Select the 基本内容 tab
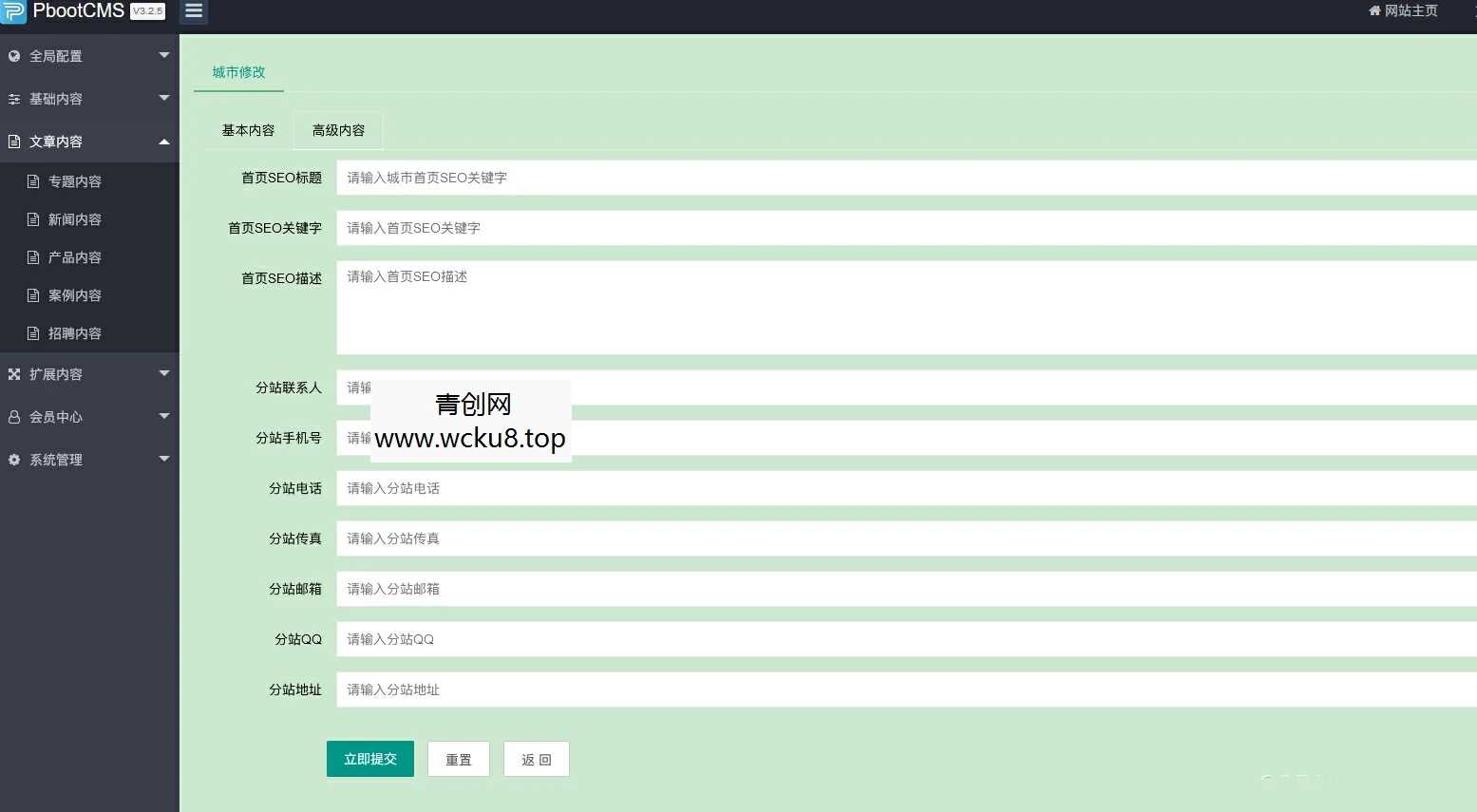 coord(247,130)
